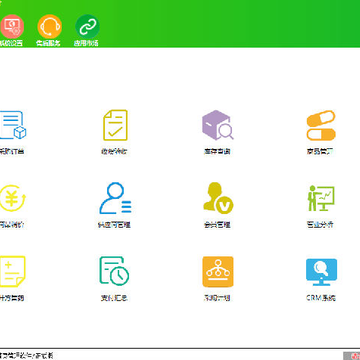This screenshot has height=360, width=360.
Task: Open the yellow checklist document icon
Action: 115,125
